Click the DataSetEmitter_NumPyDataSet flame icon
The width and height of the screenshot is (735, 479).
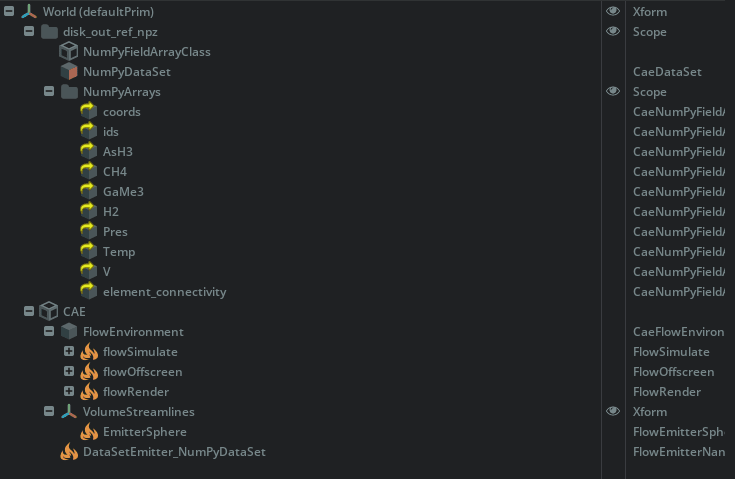(69, 452)
